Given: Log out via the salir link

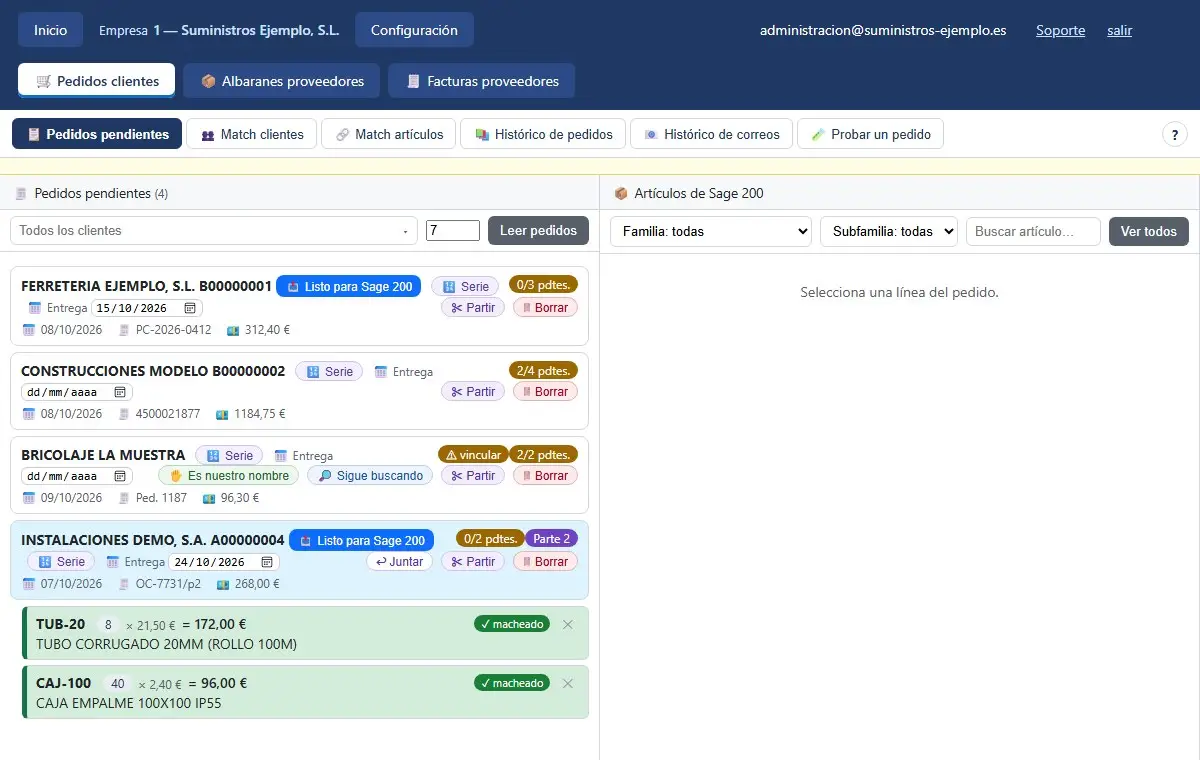Looking at the screenshot, I should tap(1119, 30).
